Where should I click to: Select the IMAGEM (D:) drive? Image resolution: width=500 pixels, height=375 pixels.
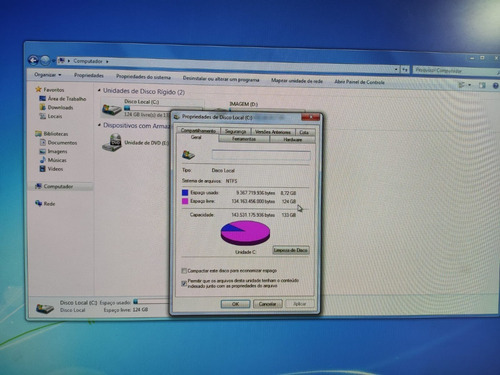(243, 104)
